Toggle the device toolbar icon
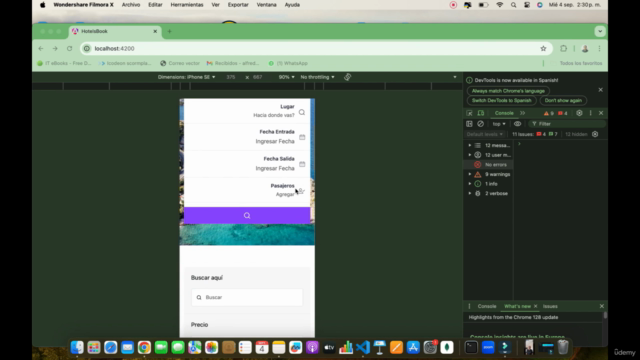The image size is (640, 360). tap(481, 113)
